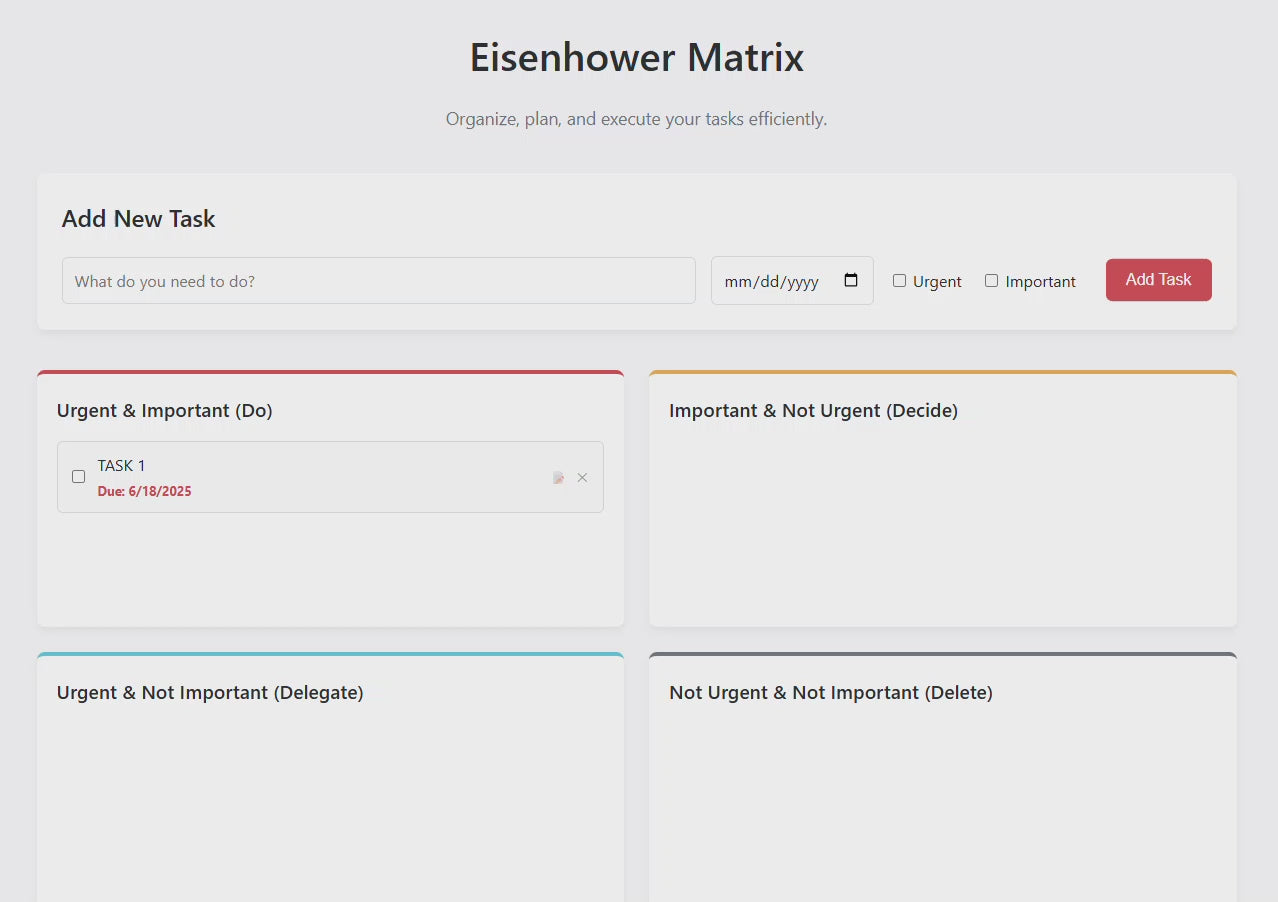The image size is (1278, 902).
Task: Focus the 'What do you need to do?' field
Action: [378, 281]
